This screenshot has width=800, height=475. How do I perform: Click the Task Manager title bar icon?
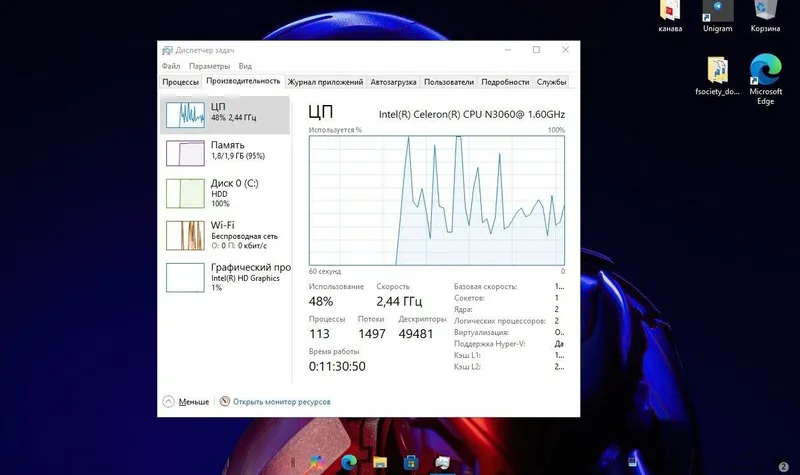(x=167, y=50)
